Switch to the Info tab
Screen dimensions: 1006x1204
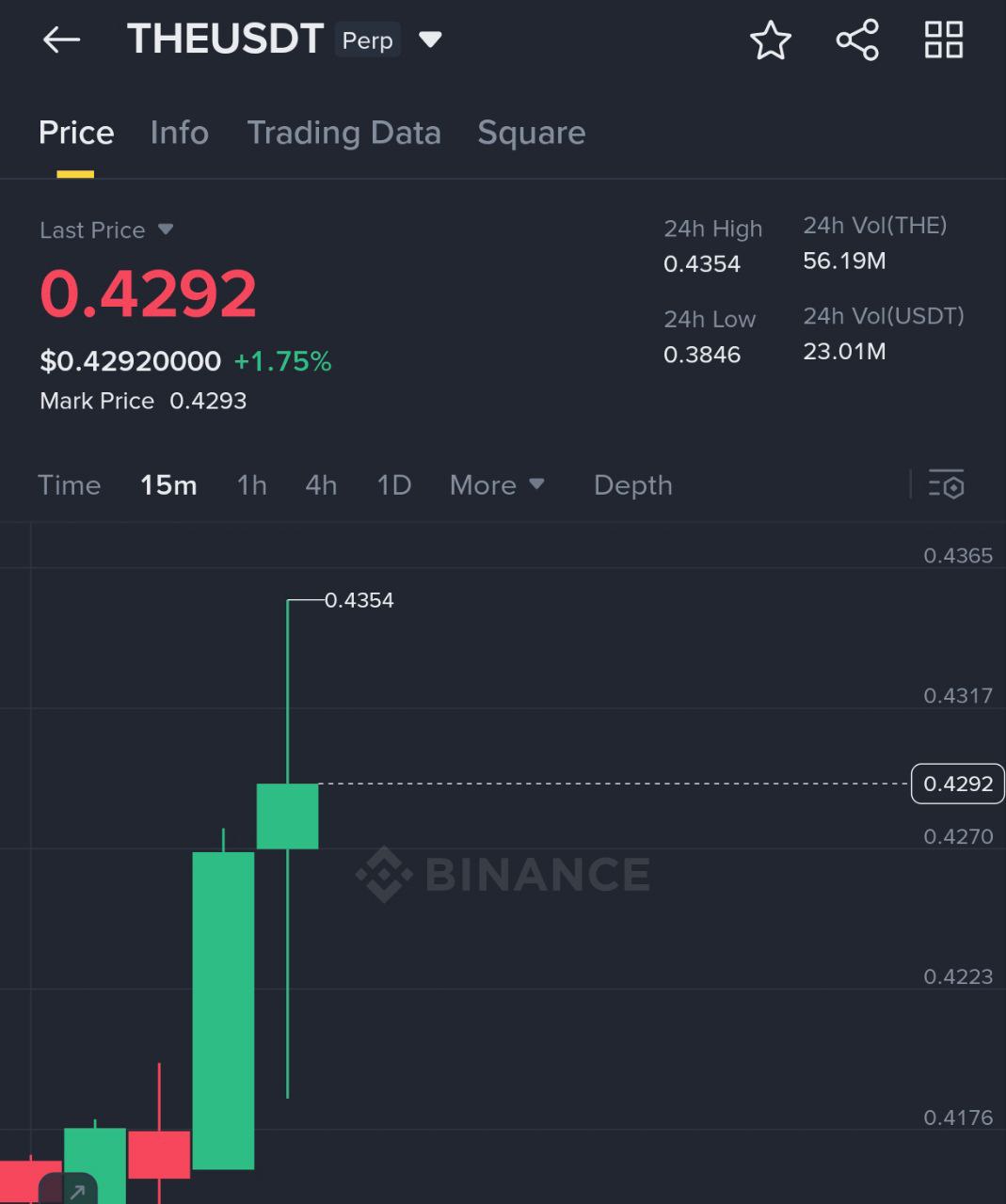(180, 133)
